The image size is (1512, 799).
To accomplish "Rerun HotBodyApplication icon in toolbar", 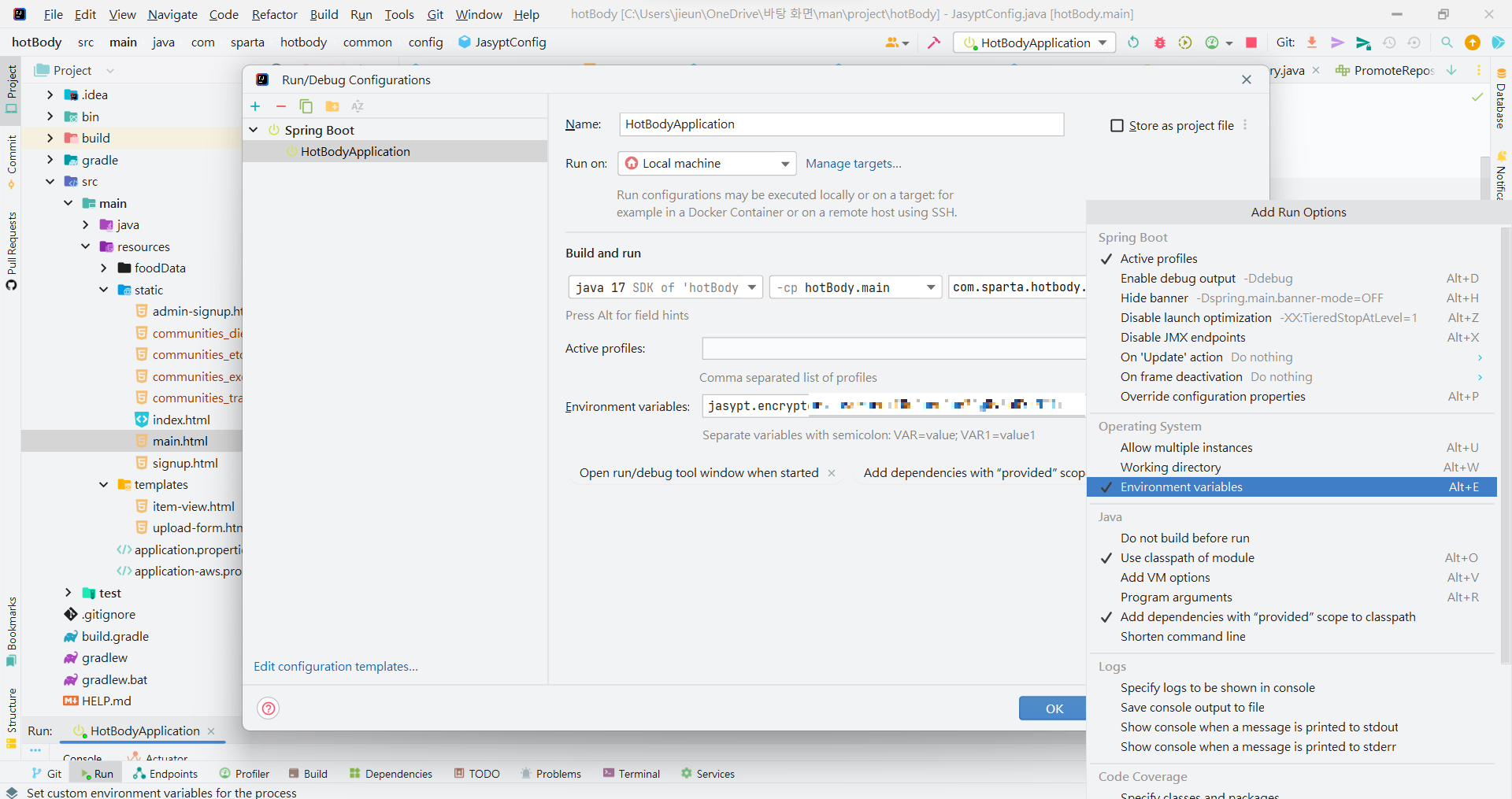I will click(1133, 43).
